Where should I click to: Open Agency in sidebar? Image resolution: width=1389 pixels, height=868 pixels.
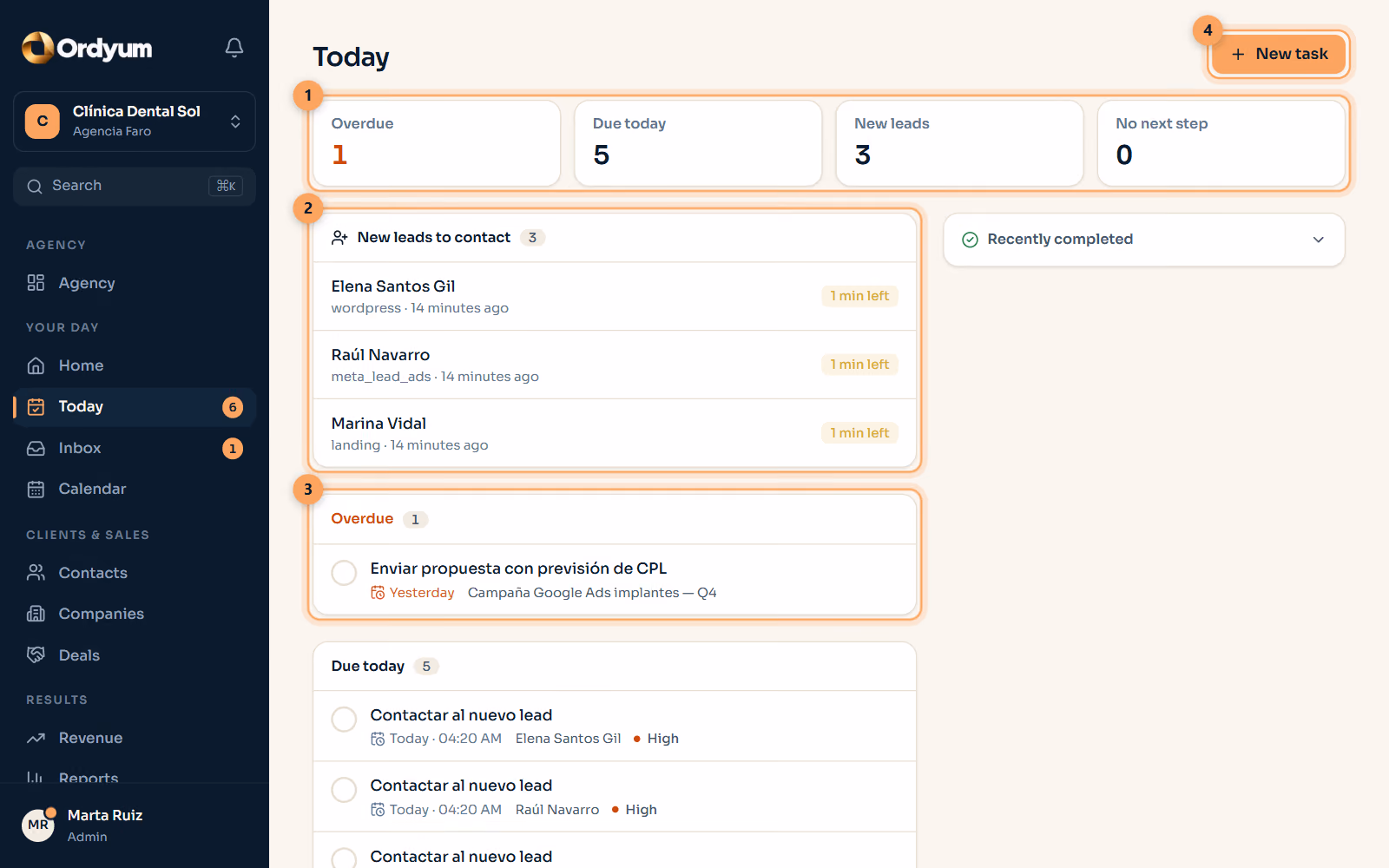coord(135,283)
